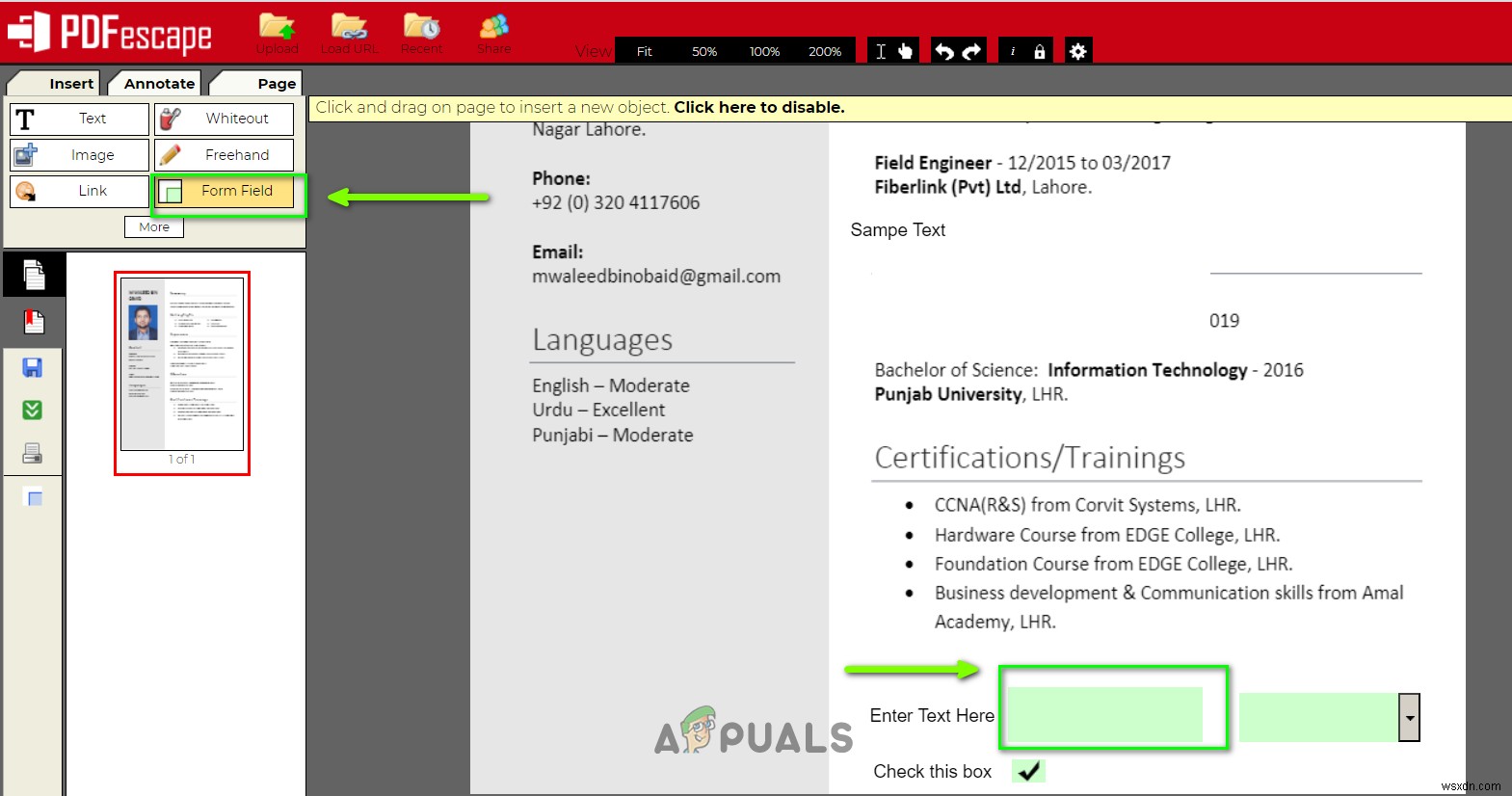1512x796 pixels.
Task: Click the padlock security icon
Action: [x=1039, y=51]
